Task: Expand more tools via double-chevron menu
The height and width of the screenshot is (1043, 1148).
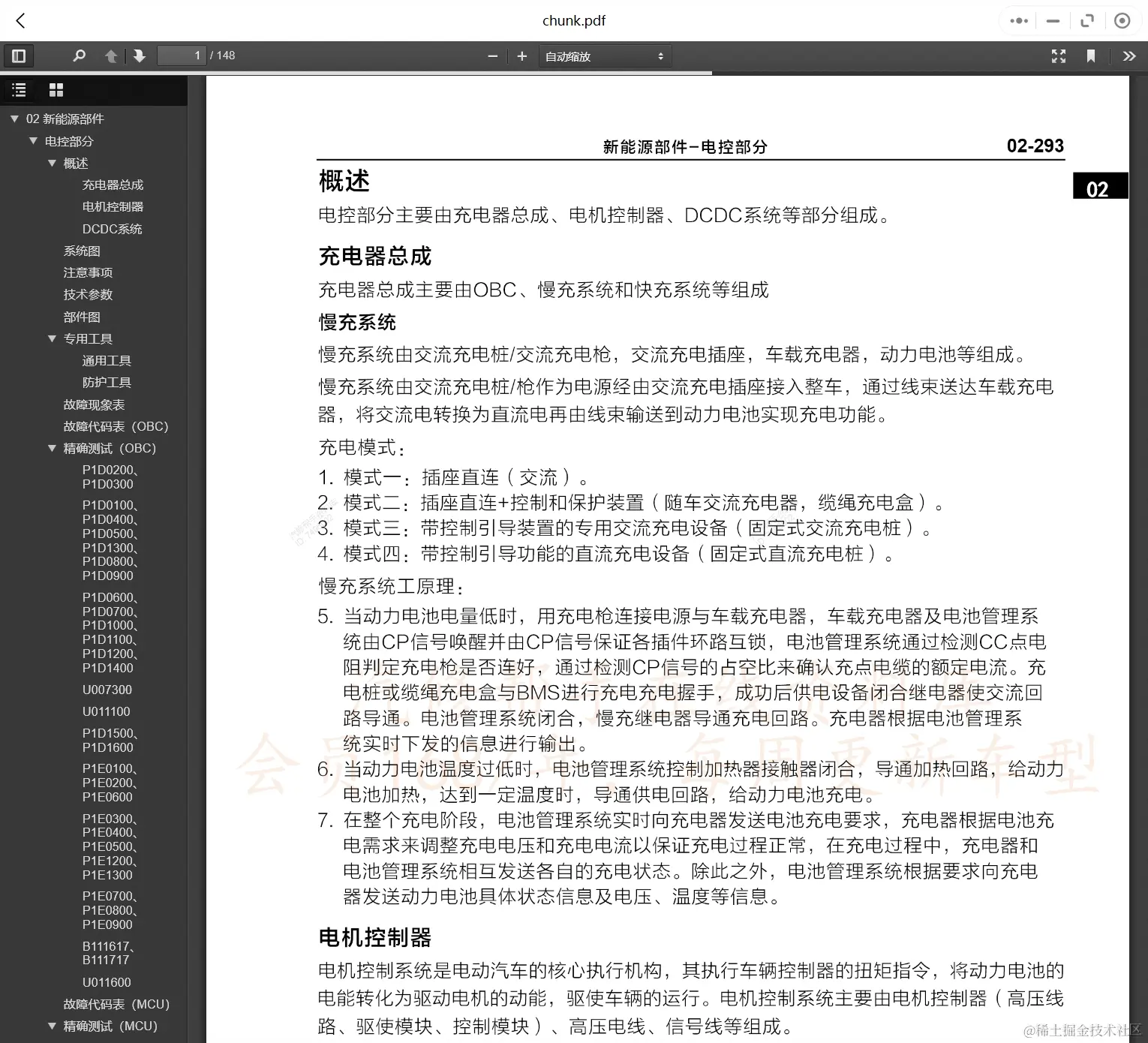Action: click(x=1128, y=56)
